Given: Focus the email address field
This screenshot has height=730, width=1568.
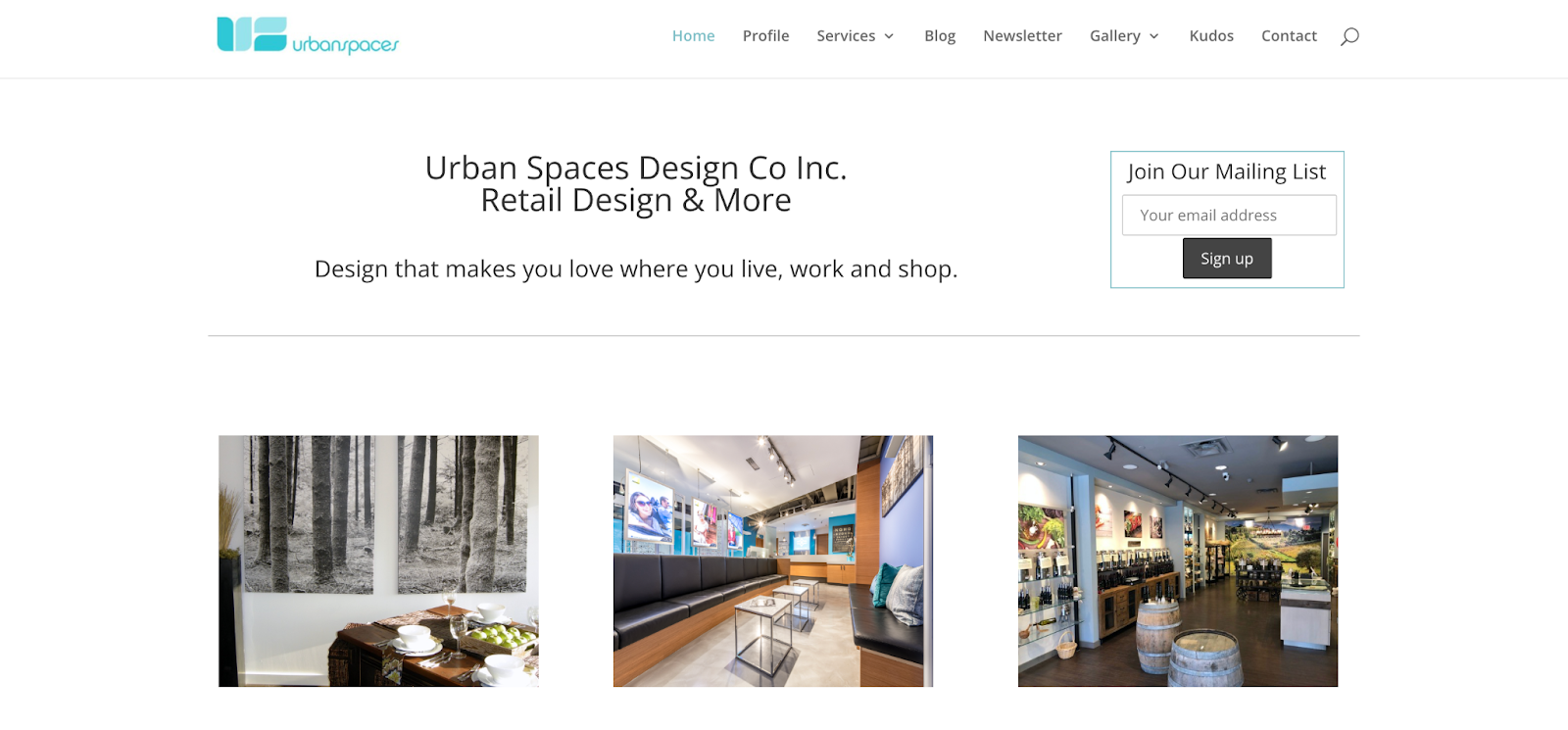Looking at the screenshot, I should point(1229,216).
